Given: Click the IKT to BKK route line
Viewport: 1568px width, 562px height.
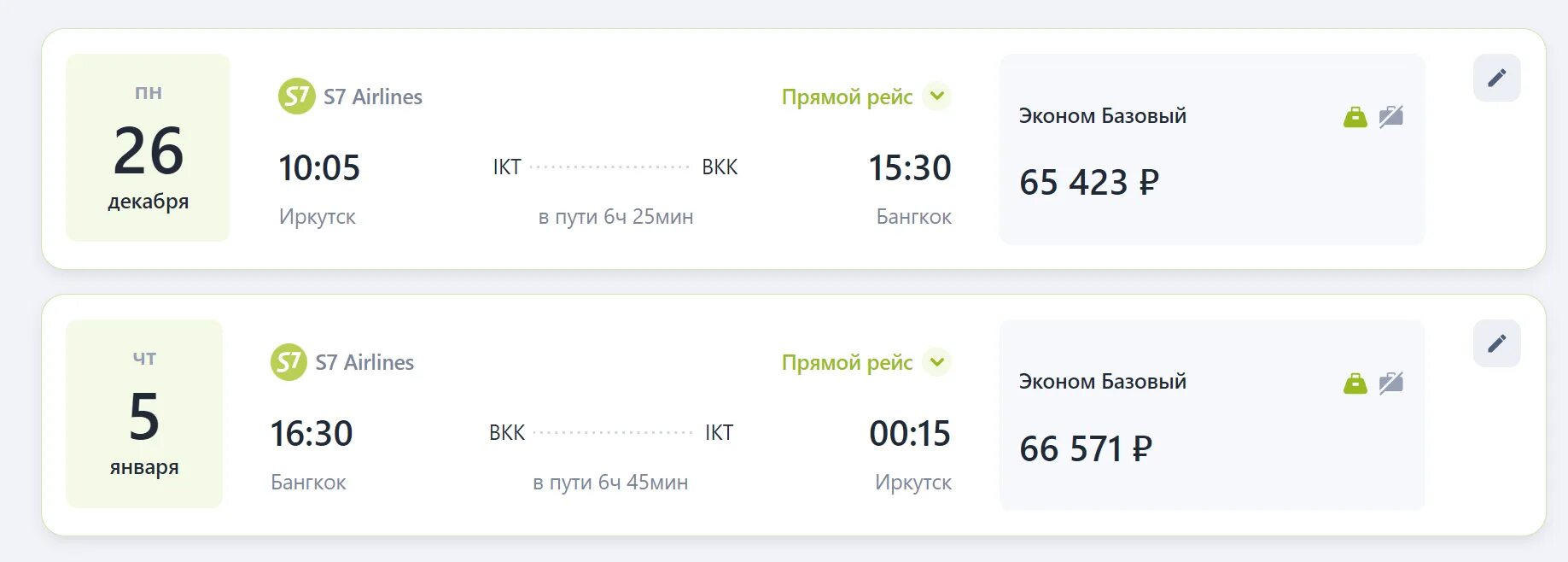Looking at the screenshot, I should click(609, 167).
